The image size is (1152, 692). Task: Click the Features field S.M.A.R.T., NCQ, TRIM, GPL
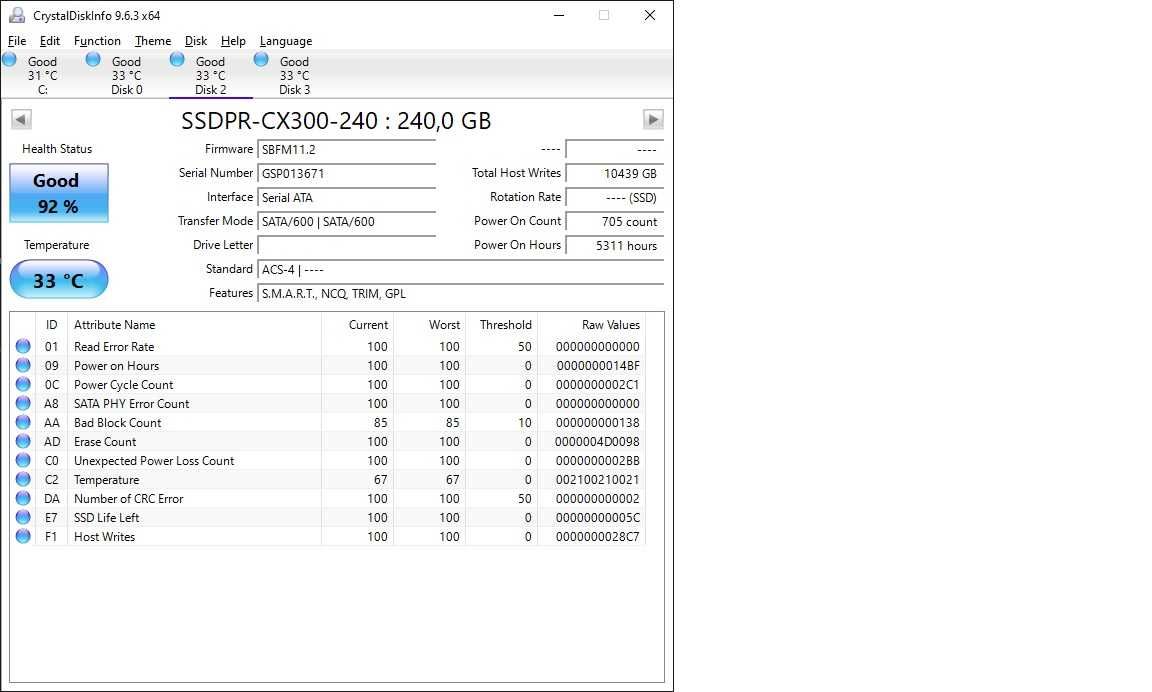click(x=461, y=294)
